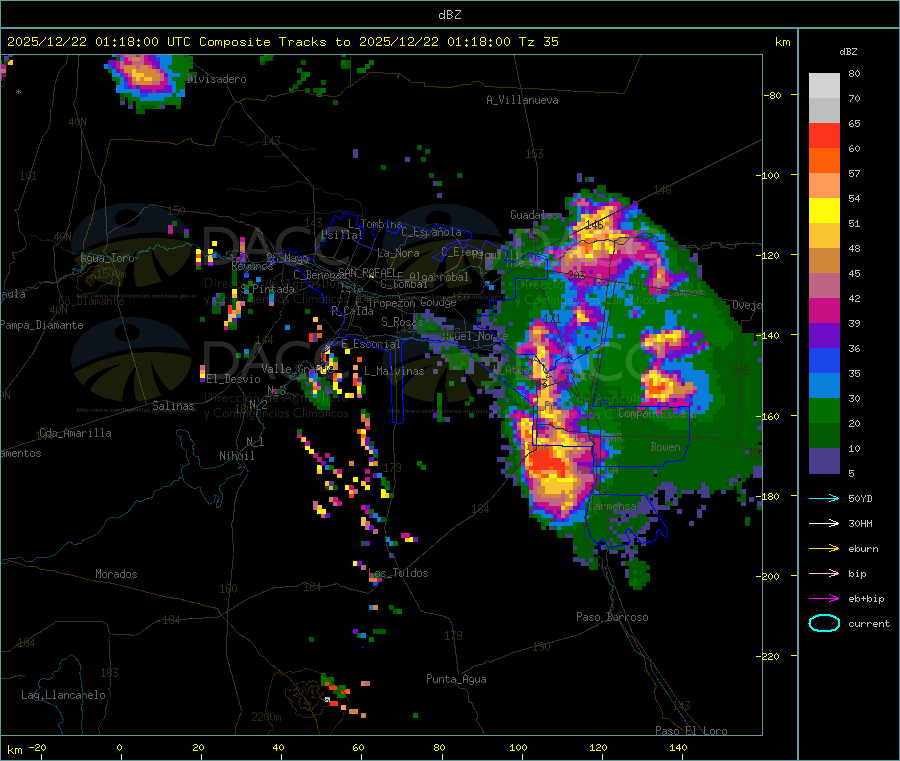900x761 pixels.
Task: Click the 'Paso_El_Loro' map label
Action: pyautogui.click(x=691, y=731)
